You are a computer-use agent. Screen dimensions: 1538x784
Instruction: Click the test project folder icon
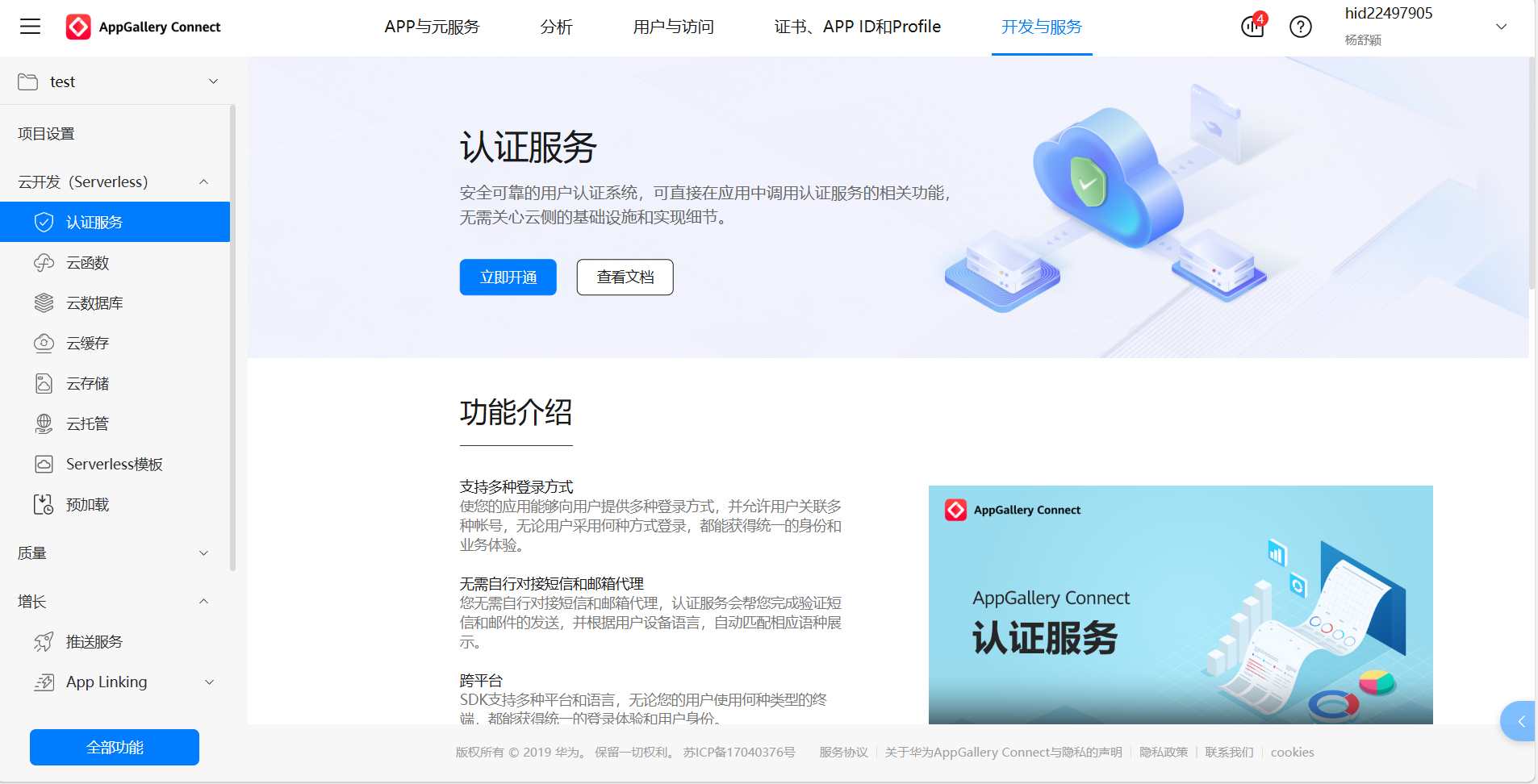(28, 81)
